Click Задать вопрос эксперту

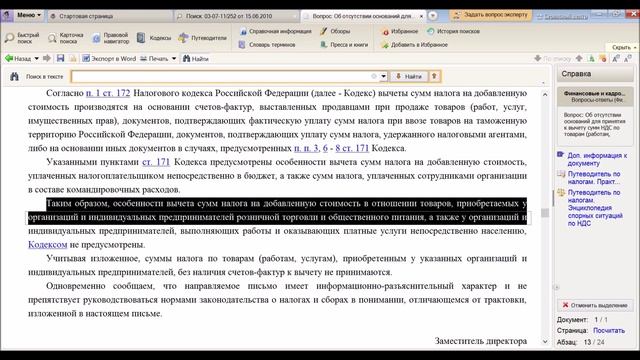[x=491, y=15]
